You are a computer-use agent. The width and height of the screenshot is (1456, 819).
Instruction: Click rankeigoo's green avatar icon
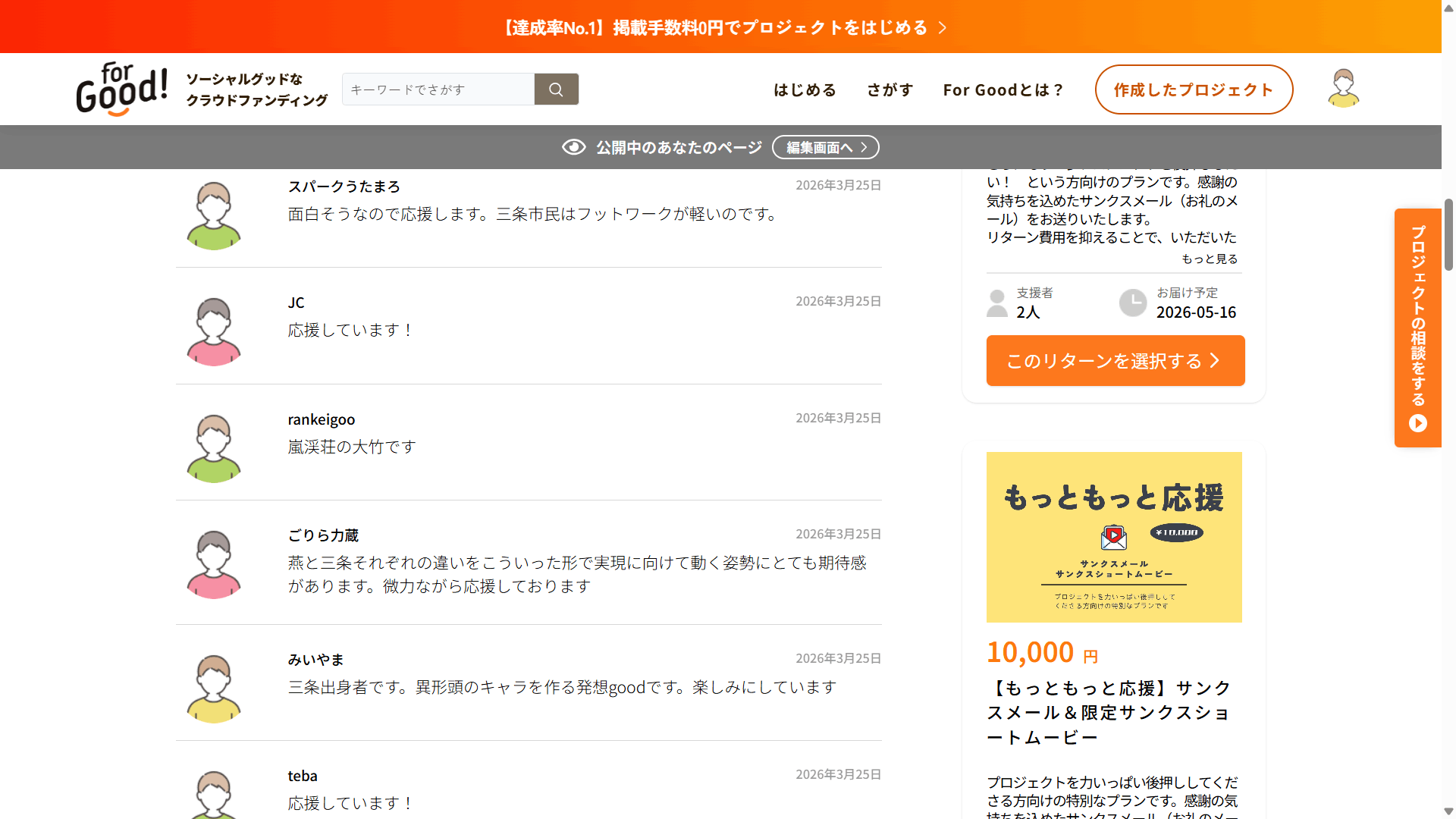tap(214, 448)
